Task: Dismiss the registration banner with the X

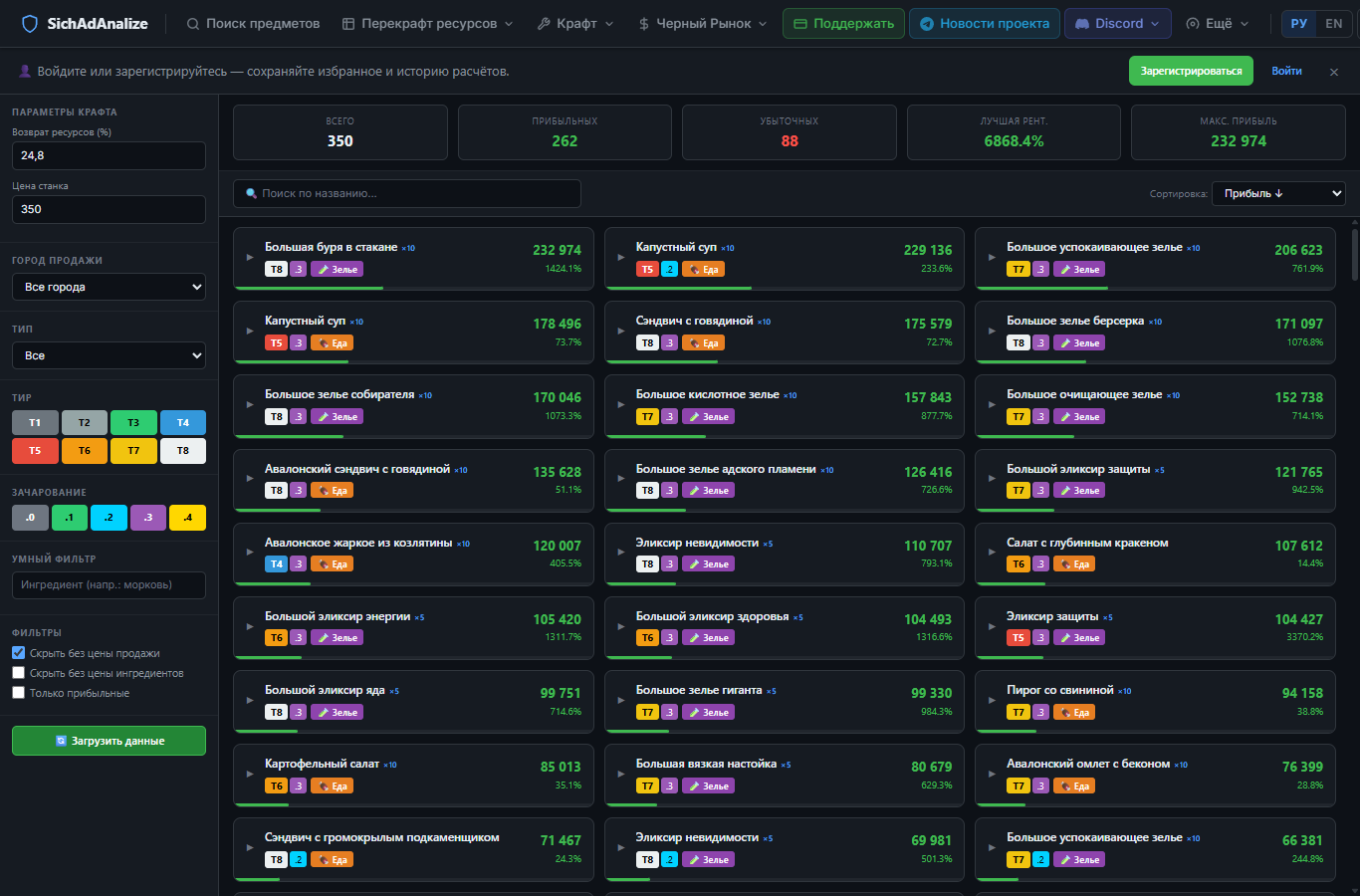Action: click(1334, 72)
